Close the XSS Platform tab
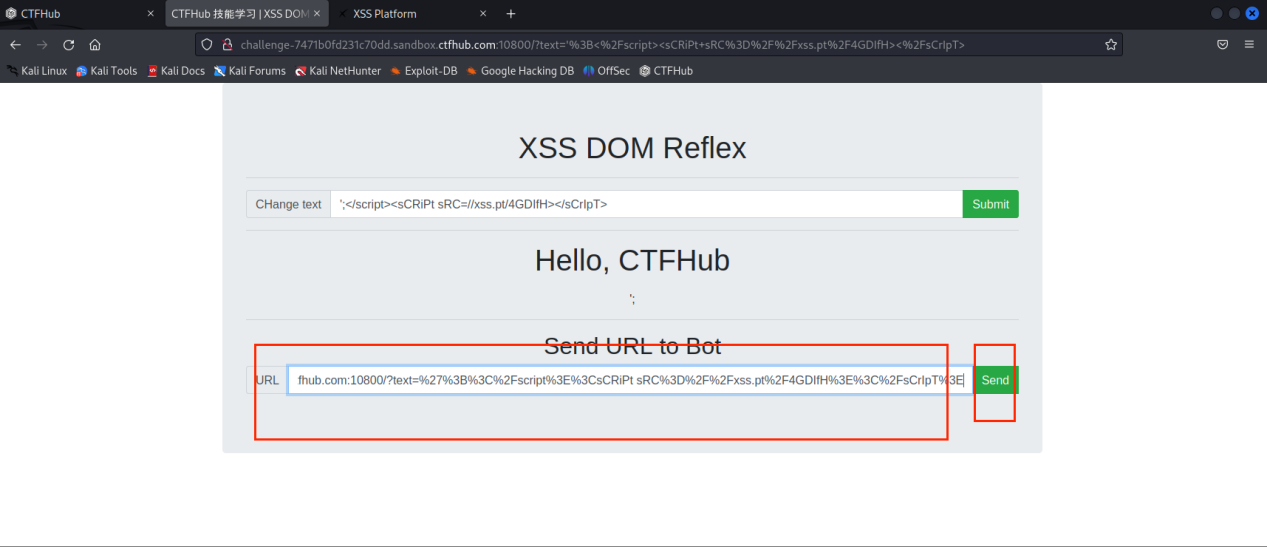The width and height of the screenshot is (1267, 547). coord(483,14)
